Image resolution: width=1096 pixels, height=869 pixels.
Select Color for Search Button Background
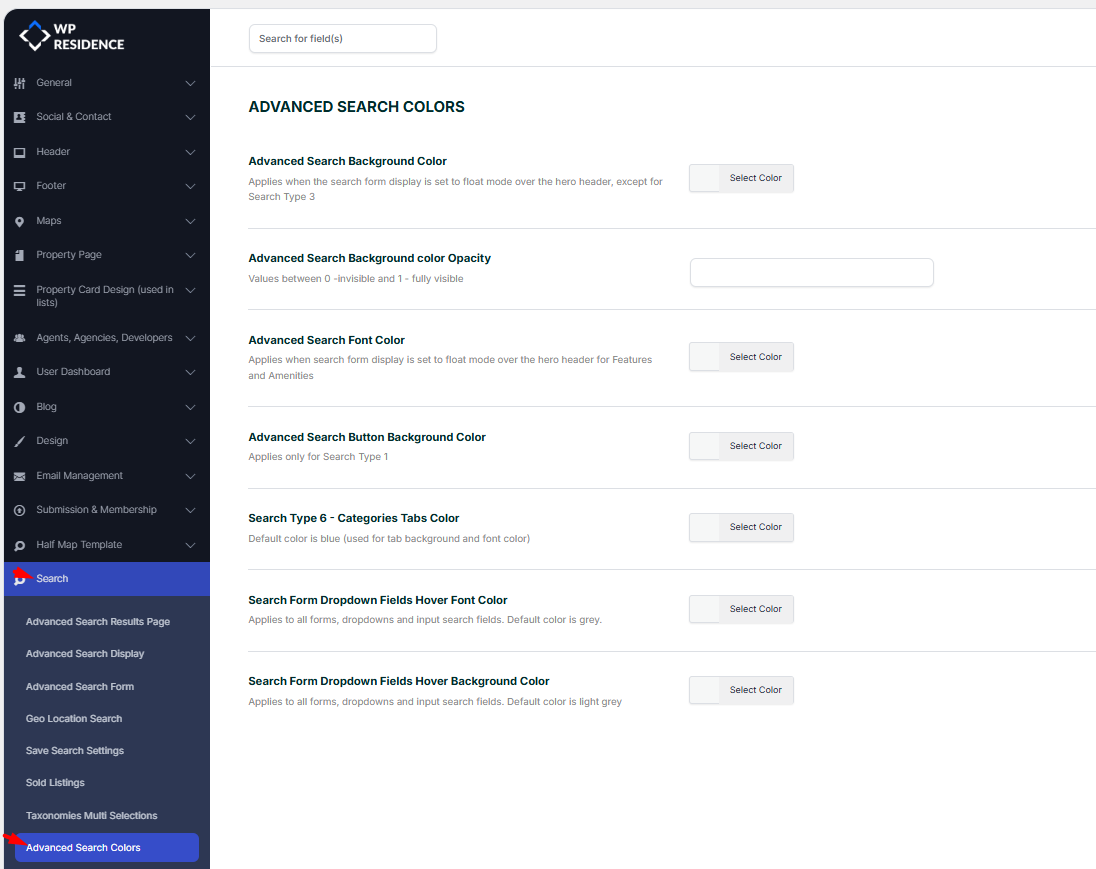click(755, 446)
